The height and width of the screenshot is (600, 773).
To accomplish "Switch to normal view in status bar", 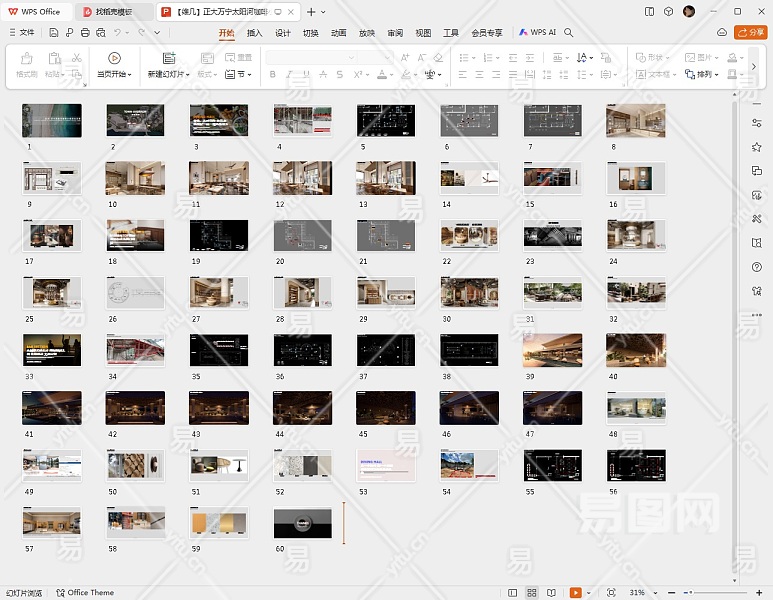I will 513,592.
